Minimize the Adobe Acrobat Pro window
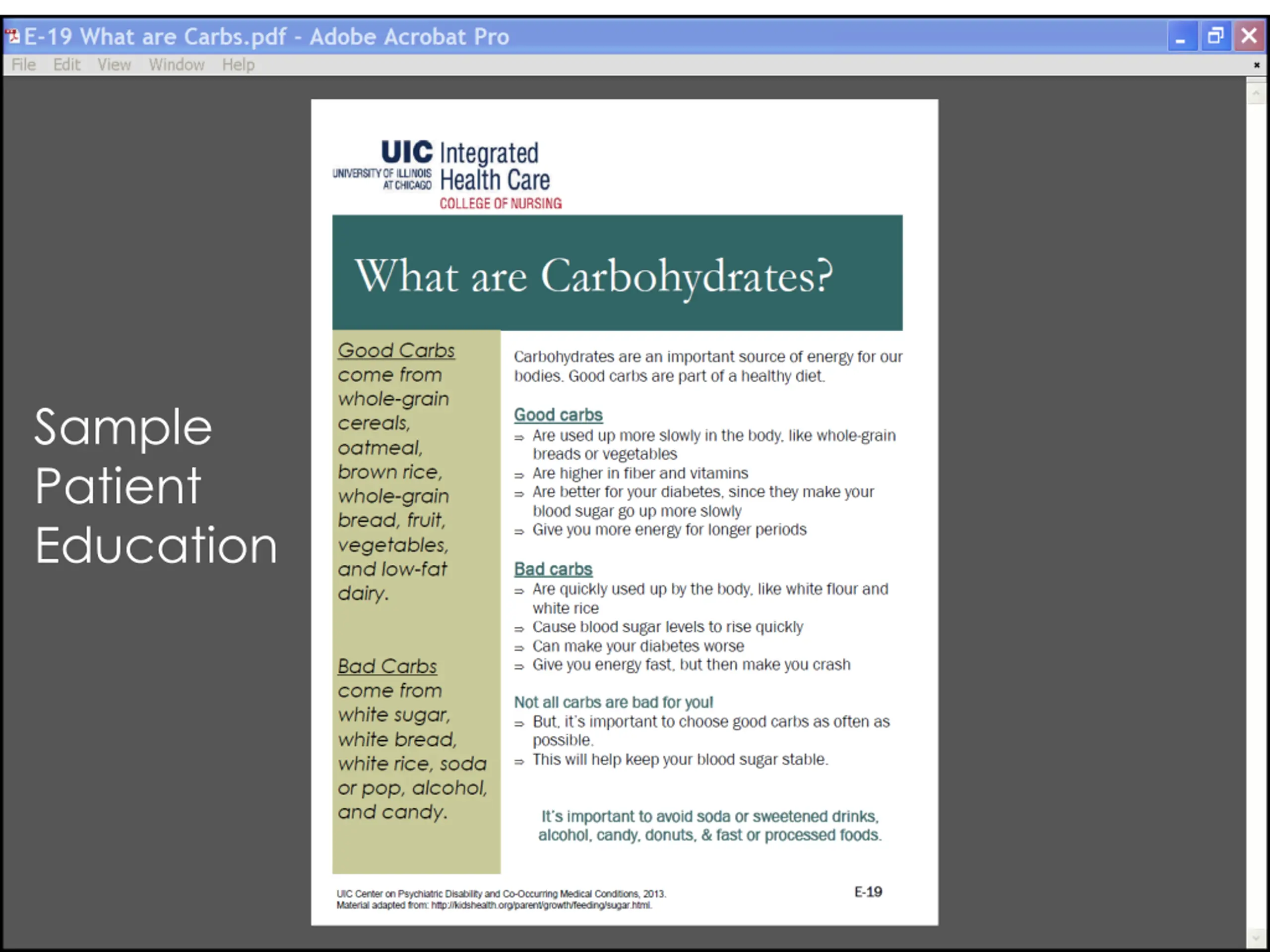1270x952 pixels. (x=1182, y=36)
